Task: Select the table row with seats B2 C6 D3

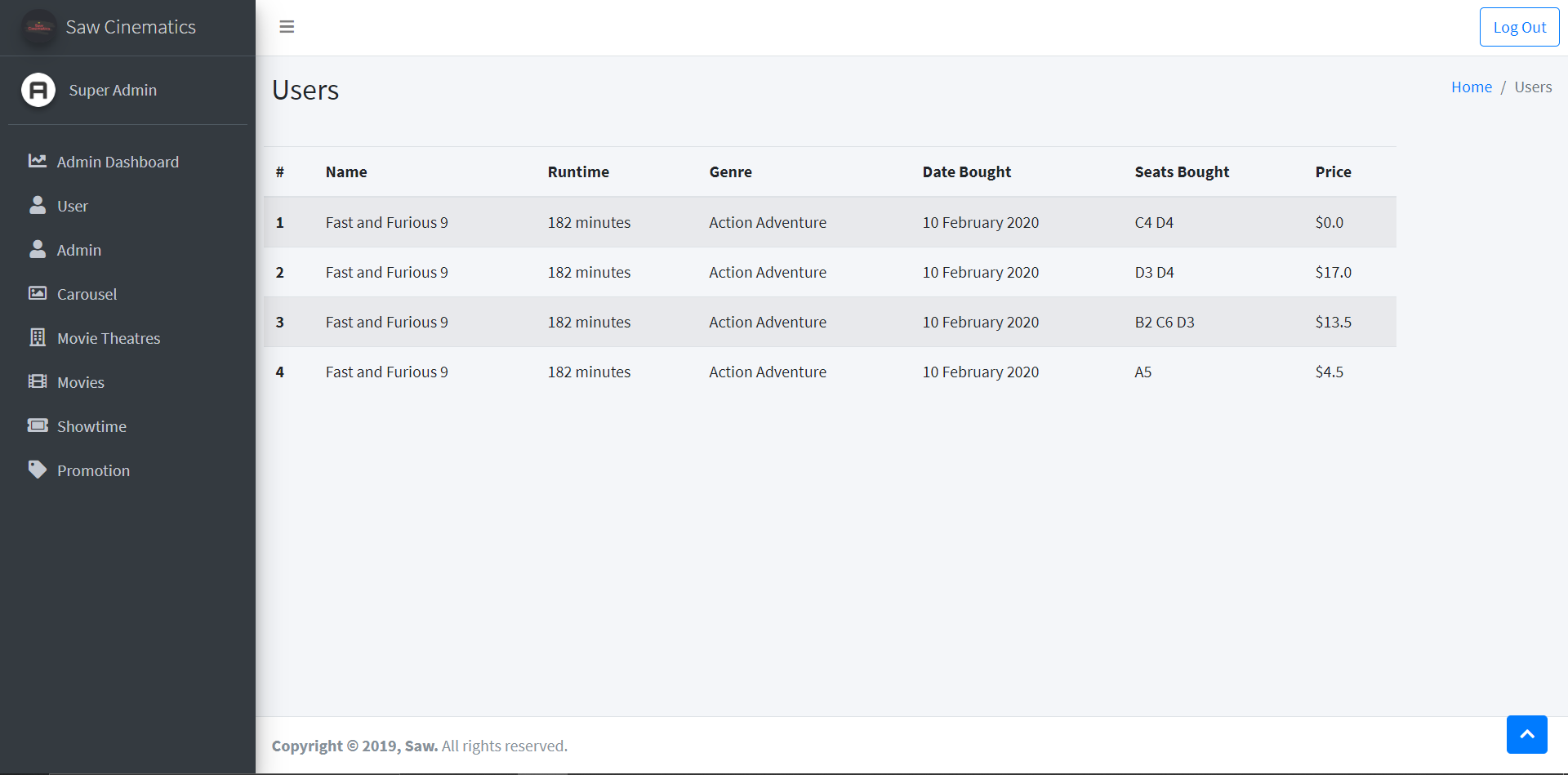Action: (830, 322)
